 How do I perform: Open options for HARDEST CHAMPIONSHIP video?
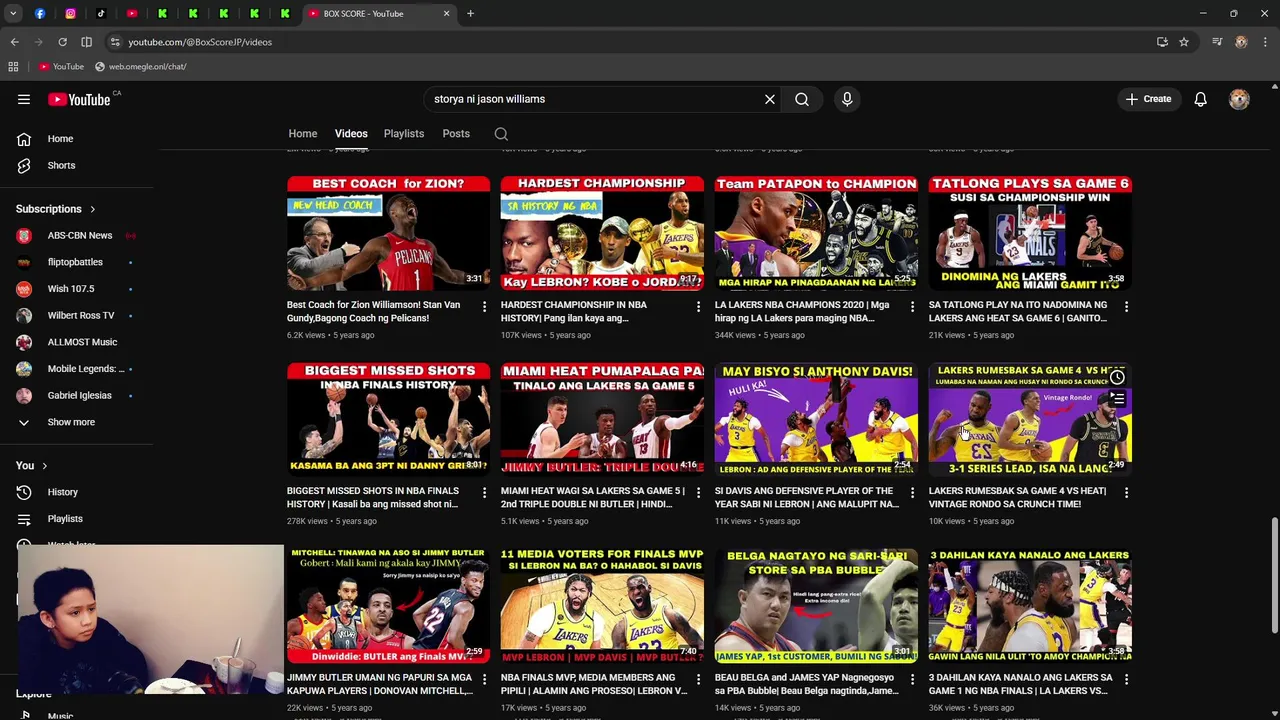[x=698, y=306]
